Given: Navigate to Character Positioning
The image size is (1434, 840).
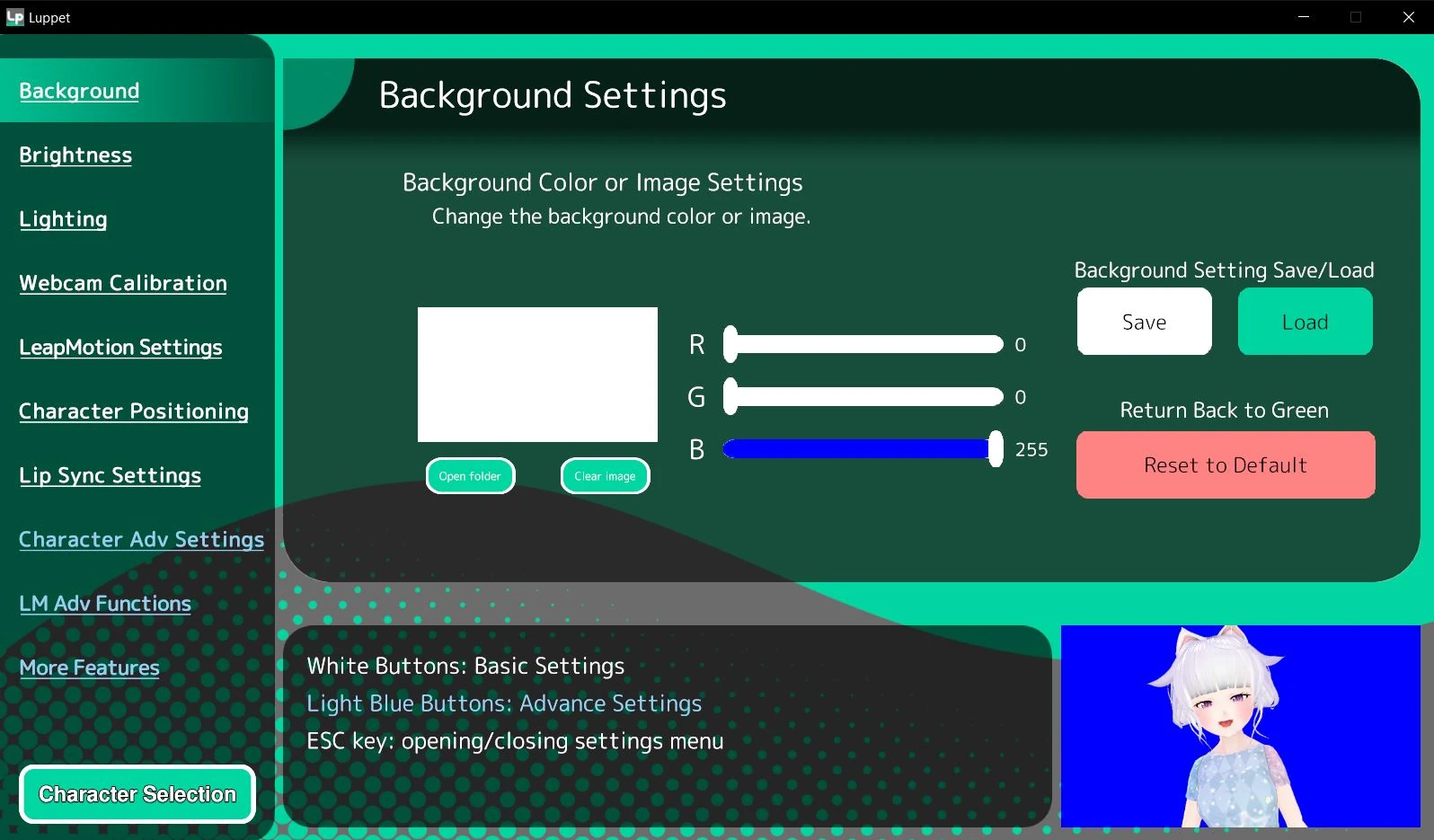Looking at the screenshot, I should tap(134, 411).
